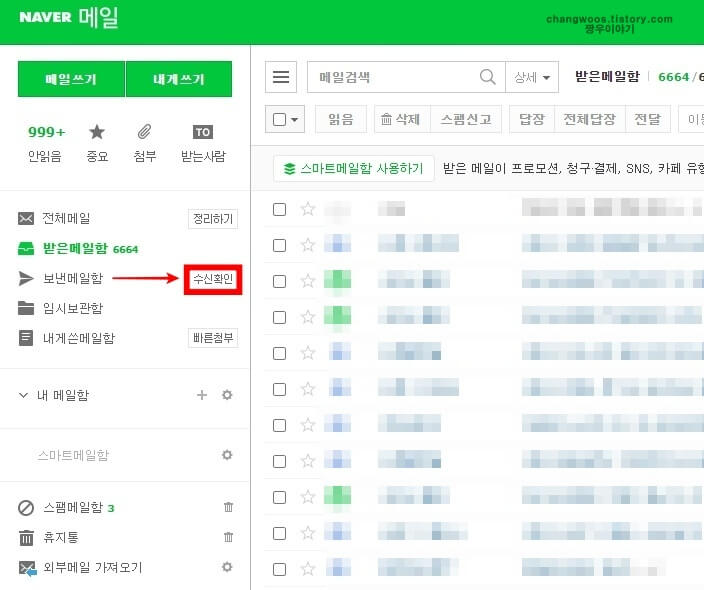Tick checkbox of eighth email row
Viewport: 704px width, 590px height.
[x=279, y=461]
